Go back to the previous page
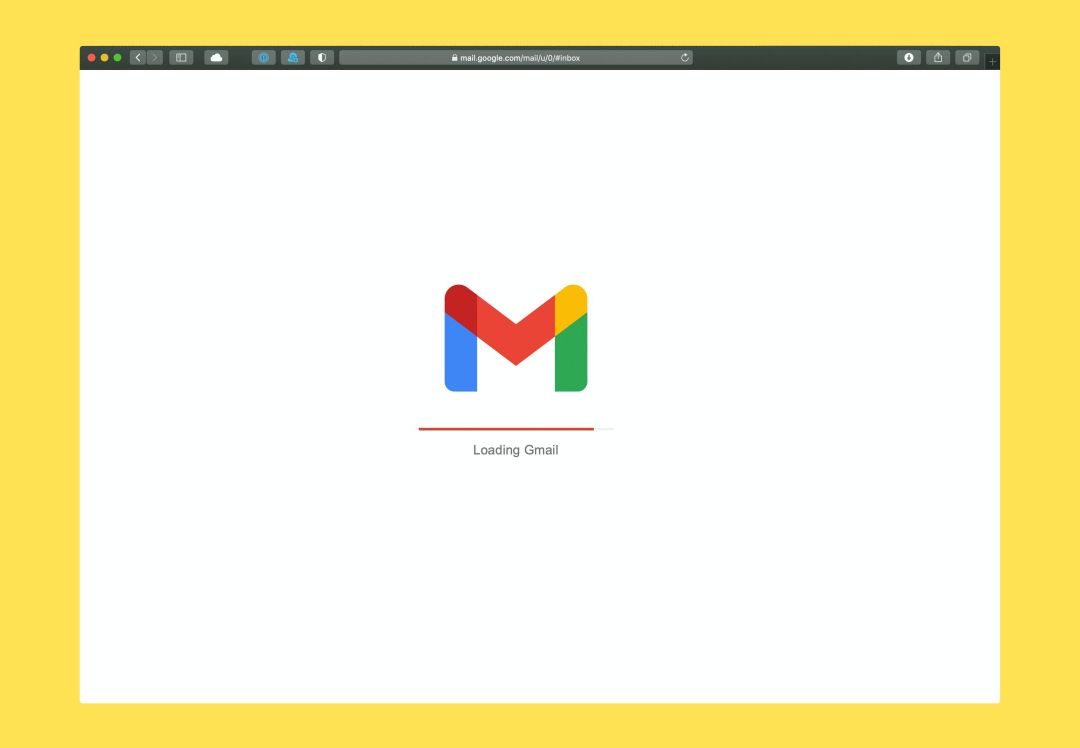 click(138, 58)
